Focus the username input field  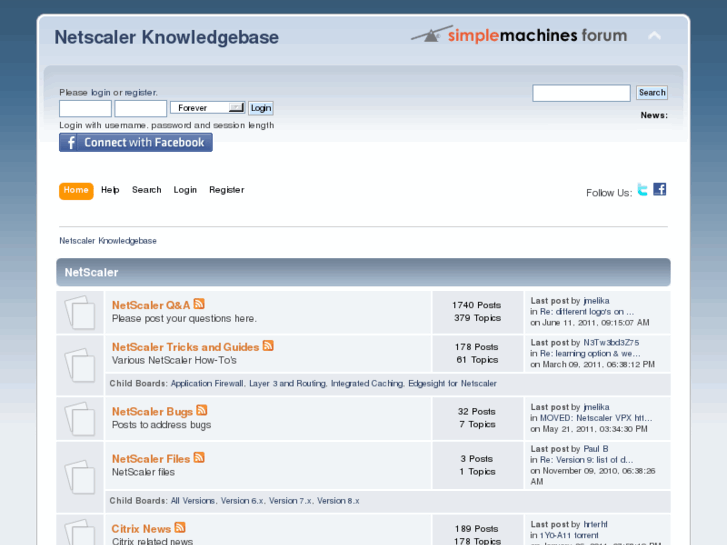[85, 109]
